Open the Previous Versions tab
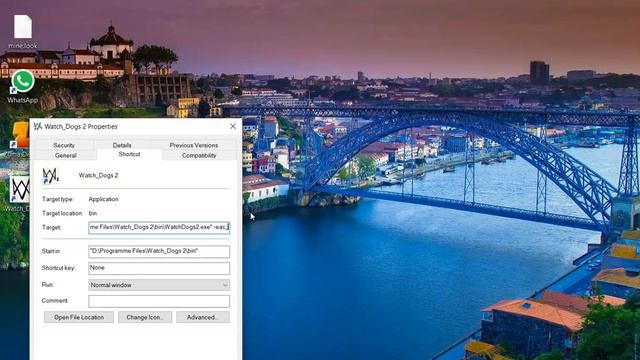Image resolution: width=640 pixels, height=360 pixels. pos(193,145)
